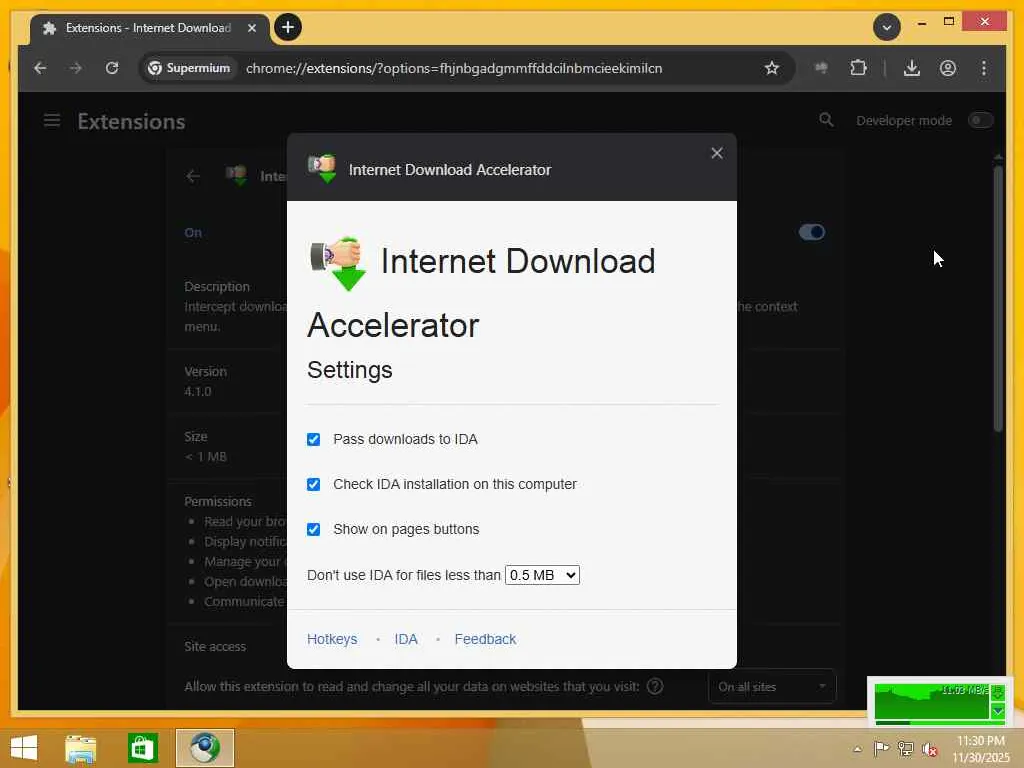The width and height of the screenshot is (1024, 768).
Task: Turn off the extension On toggle
Action: (x=812, y=232)
